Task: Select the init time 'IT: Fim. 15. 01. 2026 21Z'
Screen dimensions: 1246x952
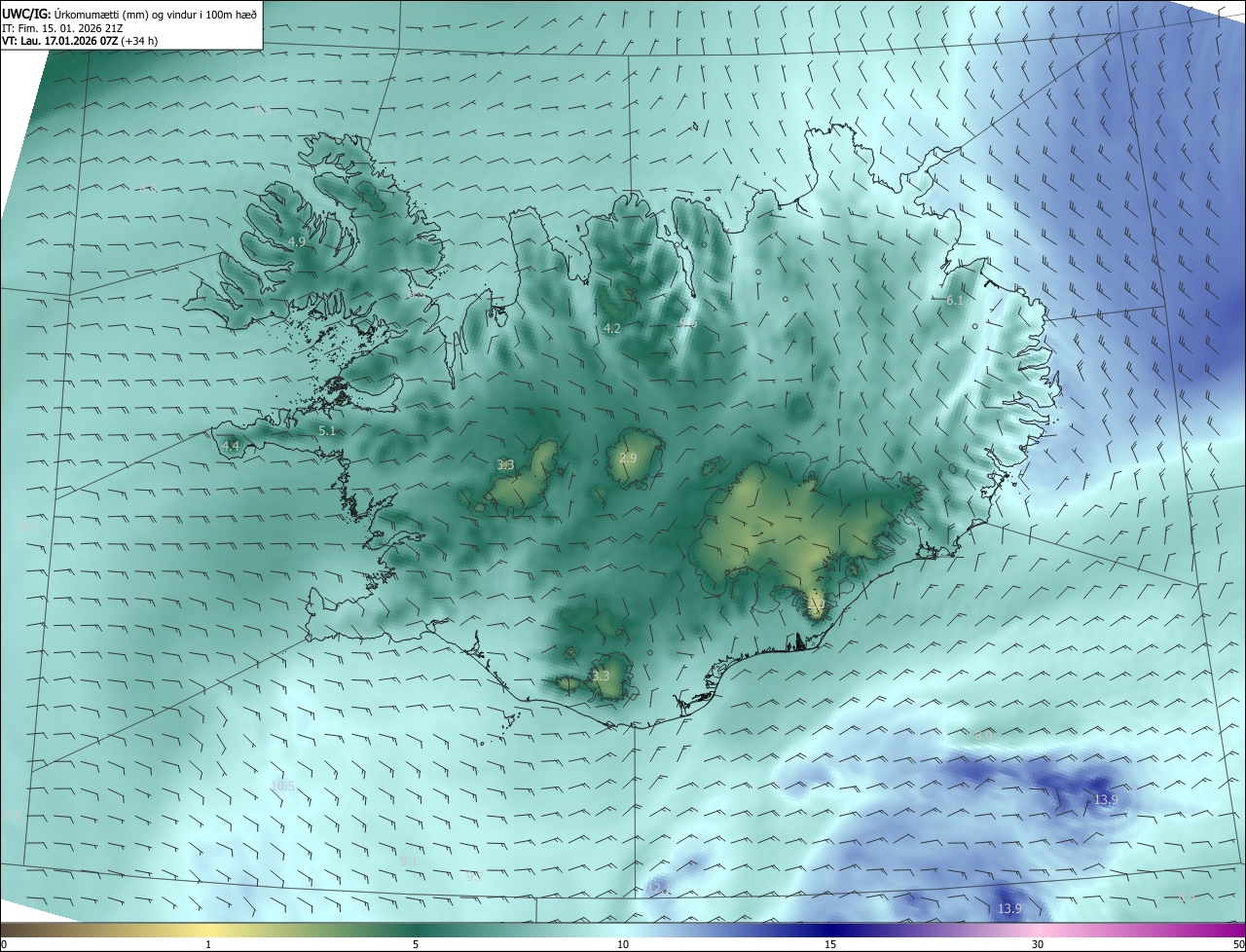Action: tap(60, 28)
